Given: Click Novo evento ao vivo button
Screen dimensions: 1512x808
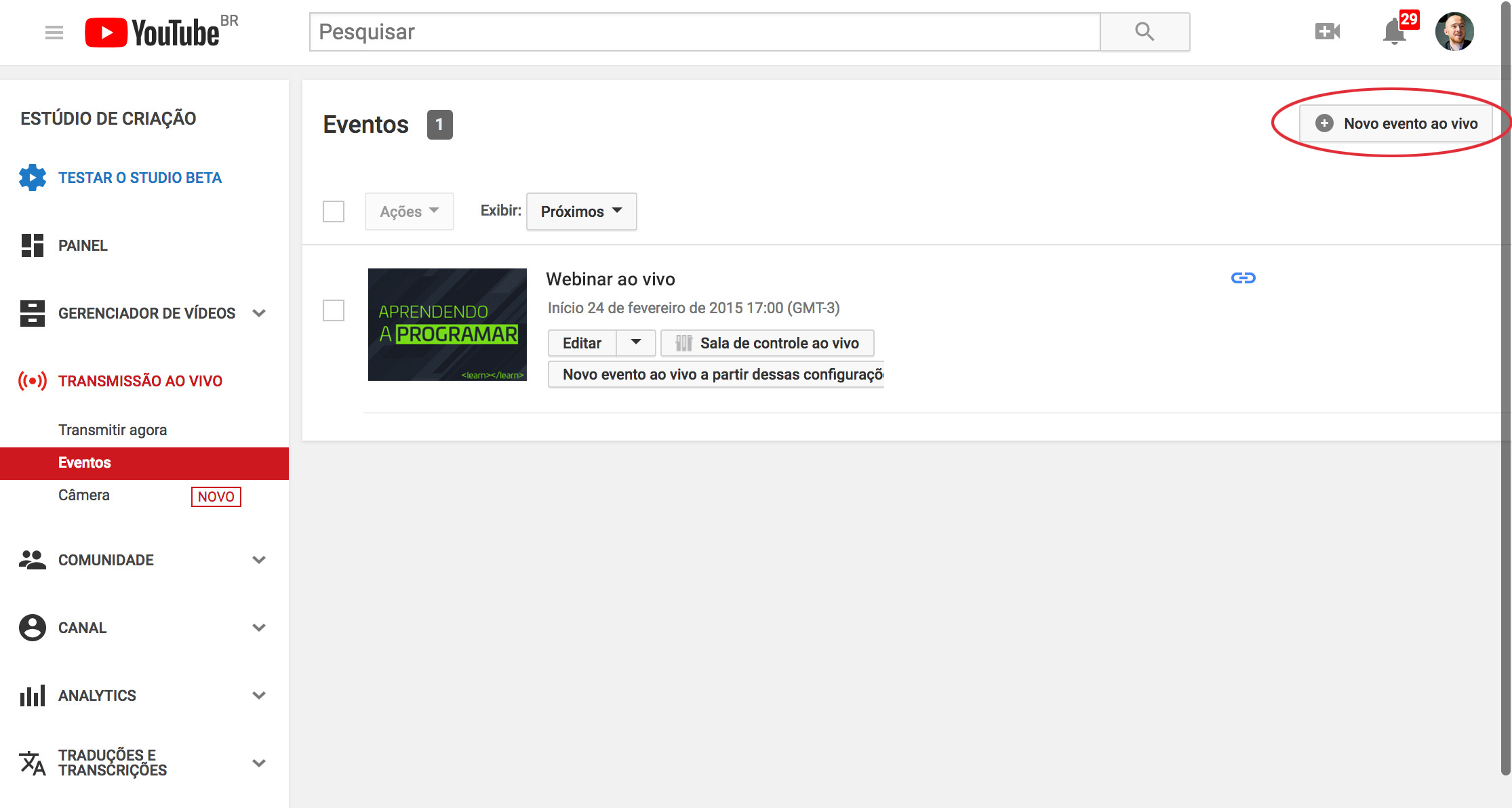Looking at the screenshot, I should point(1396,123).
